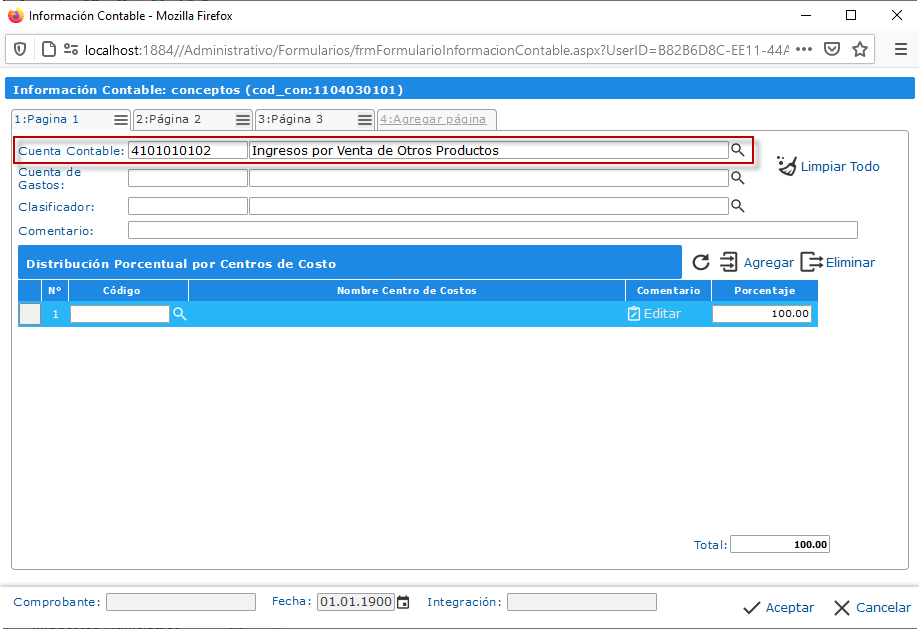Click the Clasificador description field
Viewport: 919px width, 629px height.
(x=489, y=206)
